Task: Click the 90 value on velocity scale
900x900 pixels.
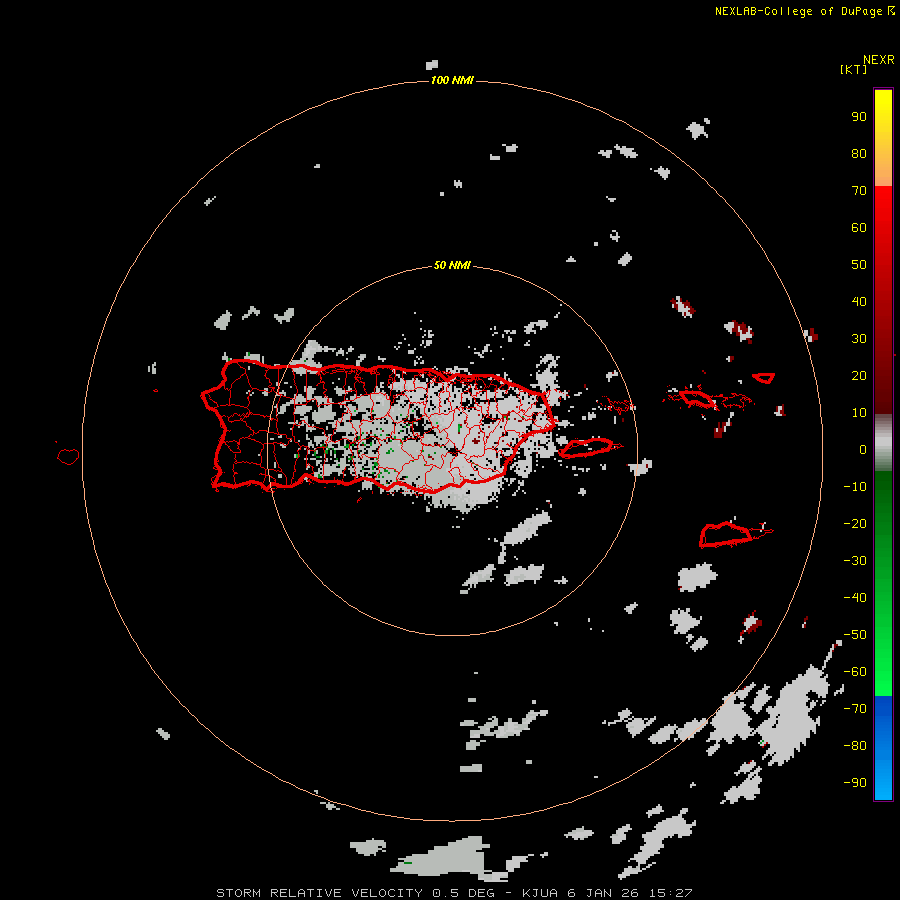Action: 859,117
